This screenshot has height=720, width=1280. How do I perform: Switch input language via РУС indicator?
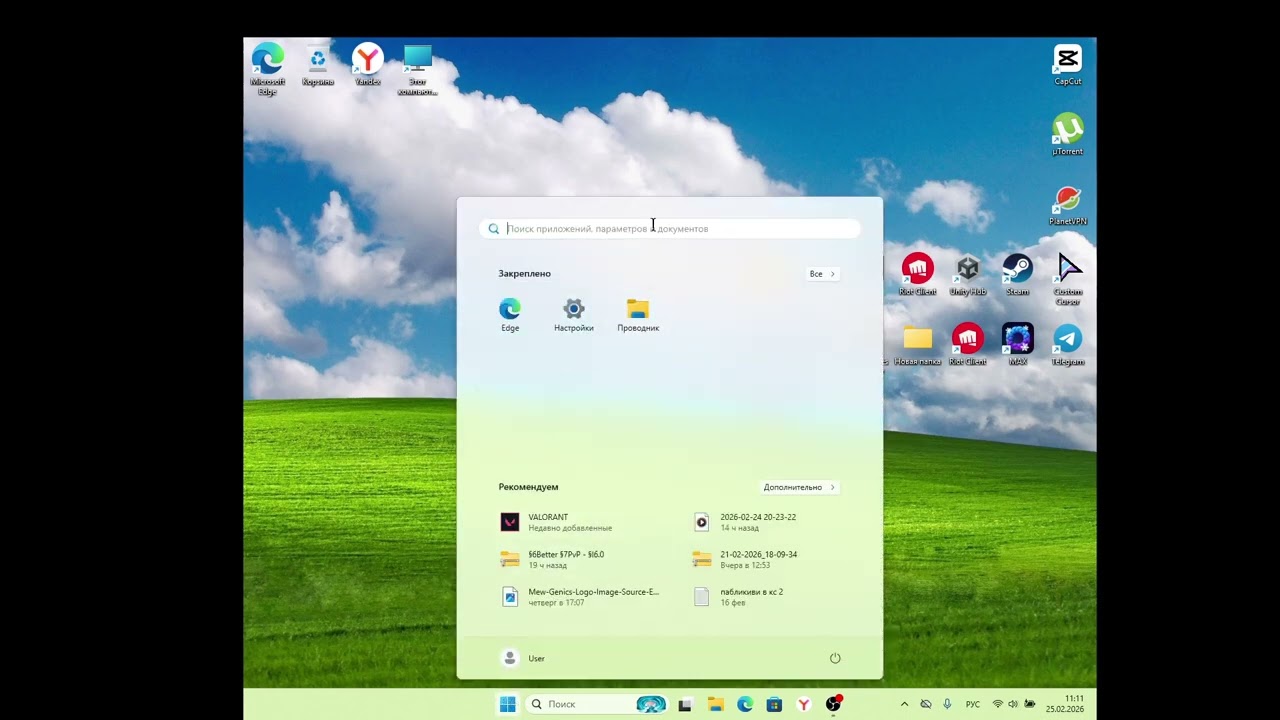[973, 704]
